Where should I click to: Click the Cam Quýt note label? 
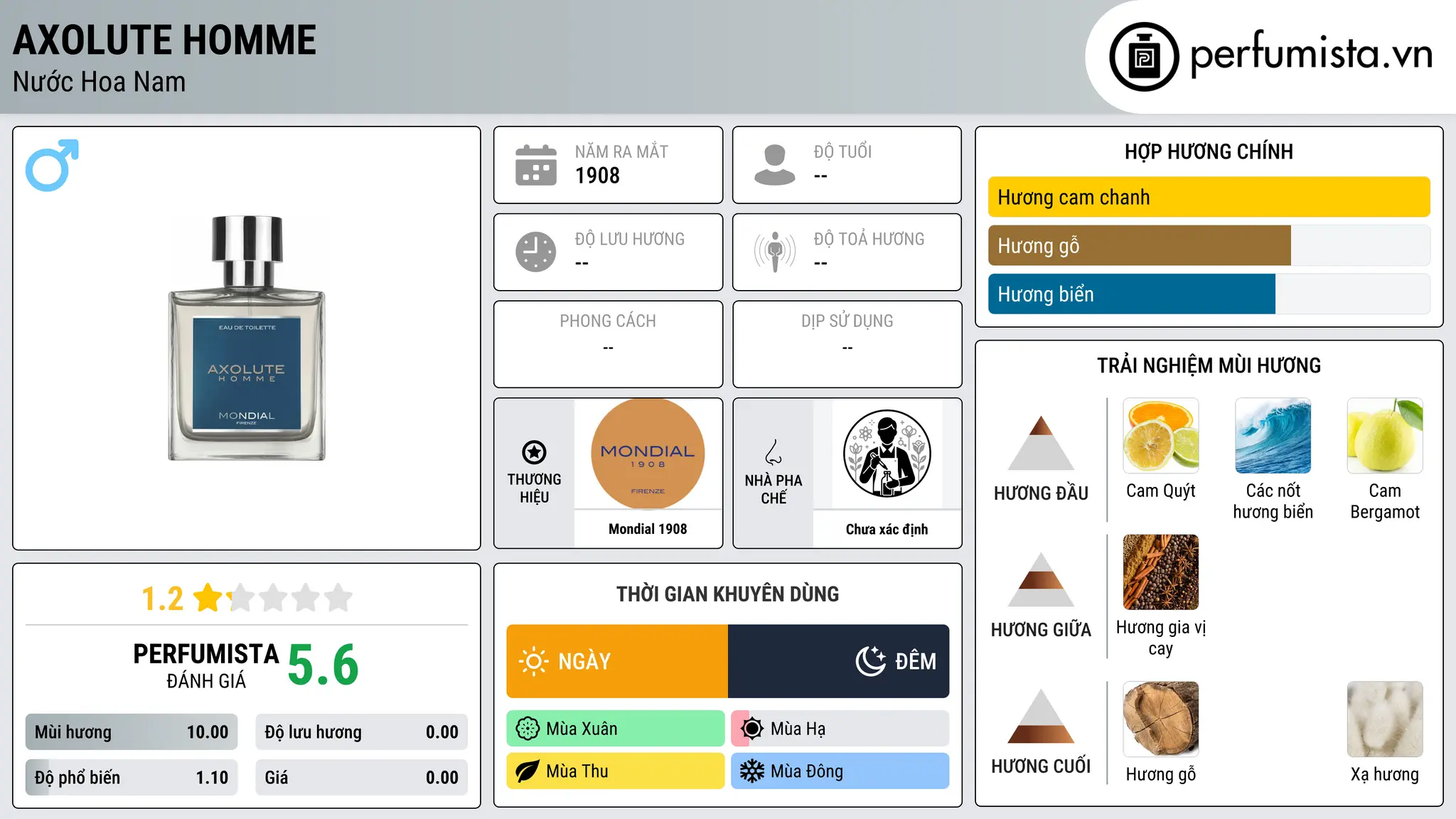point(1161,491)
